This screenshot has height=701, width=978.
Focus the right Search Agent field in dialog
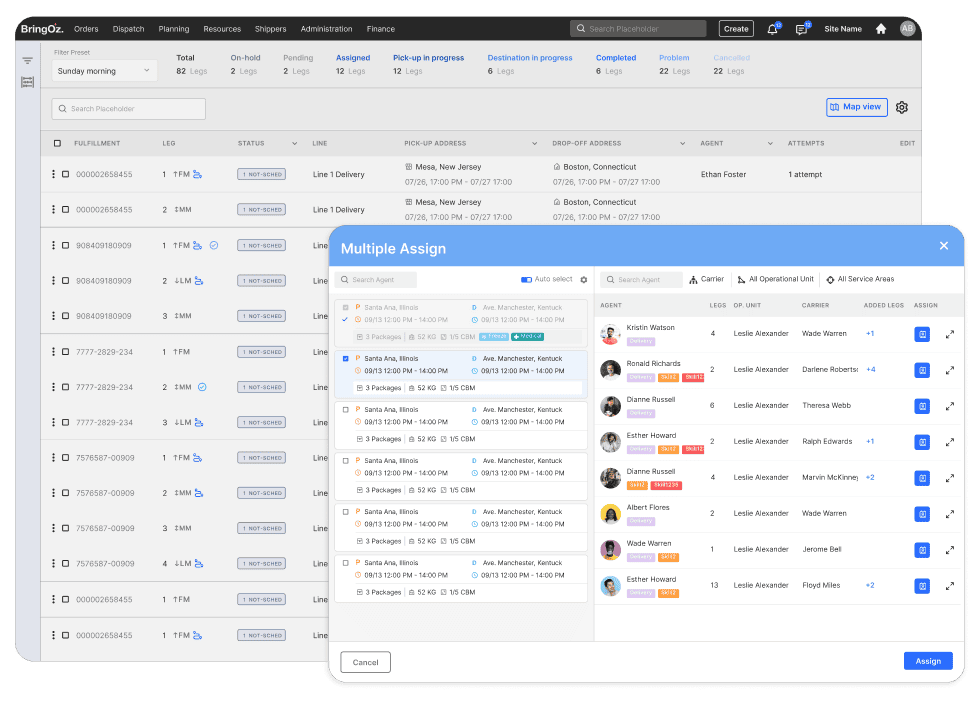(x=641, y=279)
